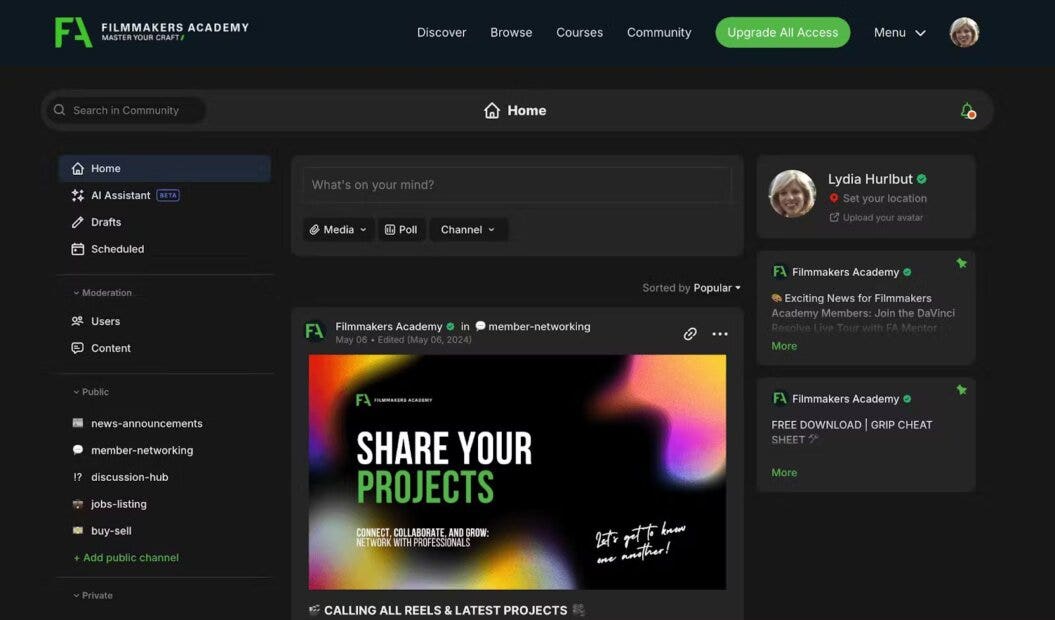Click the buy-sell money icon
This screenshot has height=620, width=1055.
click(x=77, y=530)
